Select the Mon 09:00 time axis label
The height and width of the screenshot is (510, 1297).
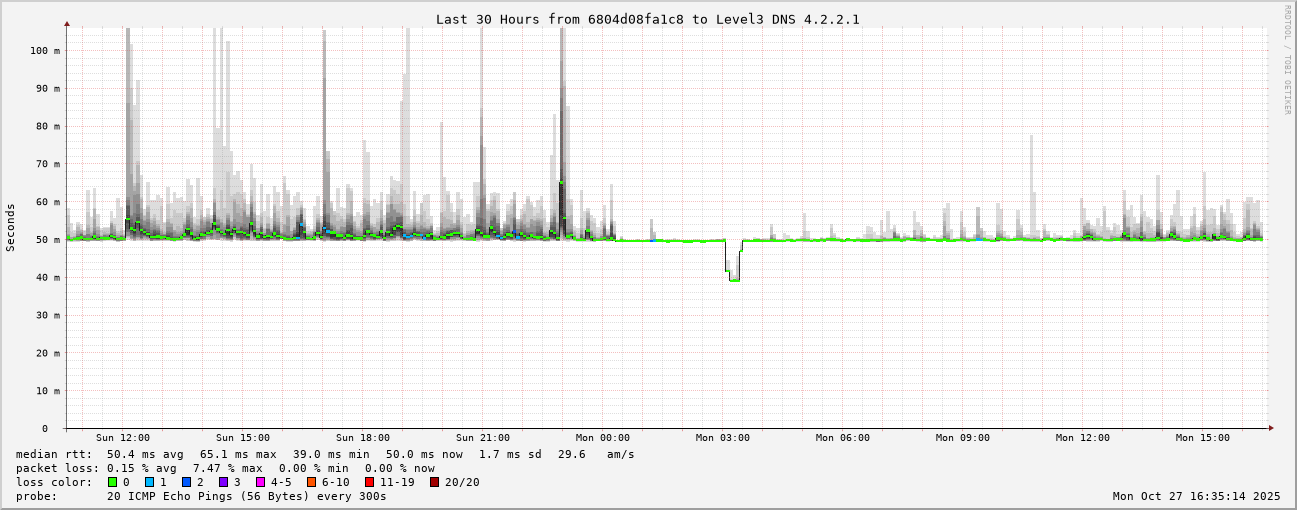point(963,438)
